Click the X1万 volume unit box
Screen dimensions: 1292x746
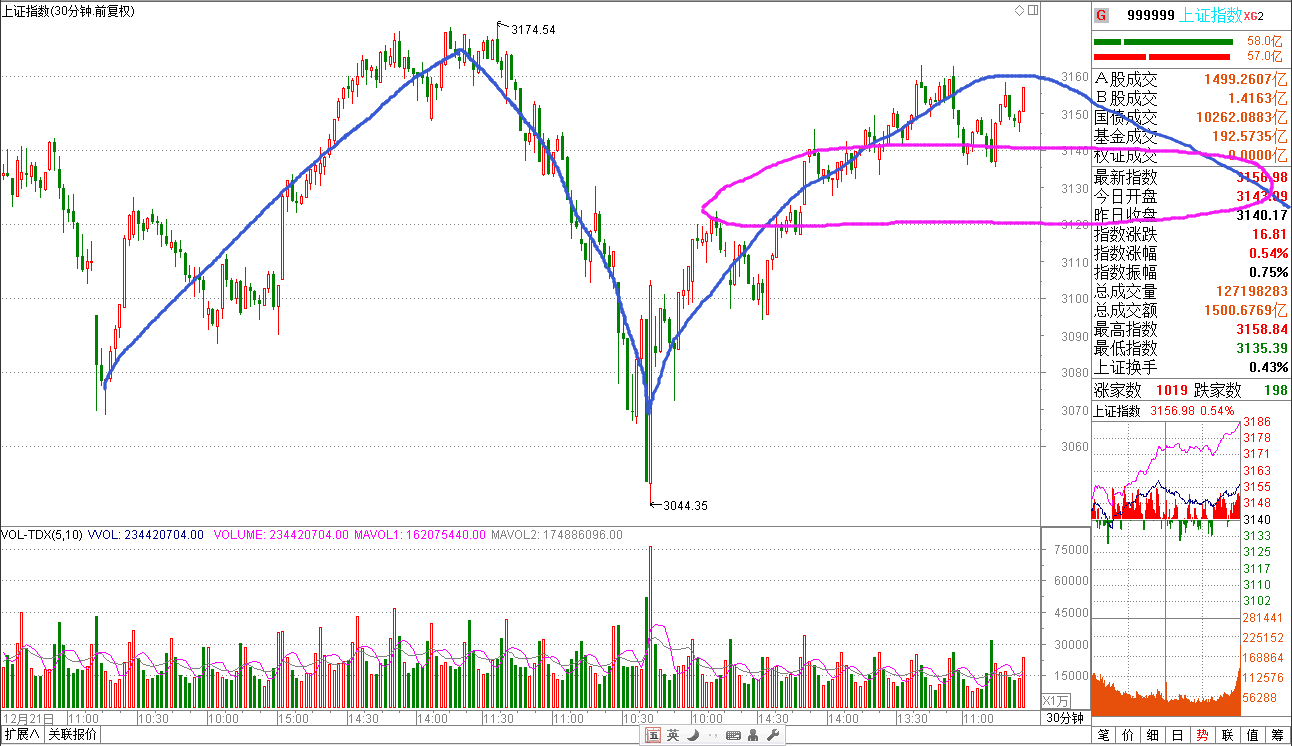[1056, 700]
